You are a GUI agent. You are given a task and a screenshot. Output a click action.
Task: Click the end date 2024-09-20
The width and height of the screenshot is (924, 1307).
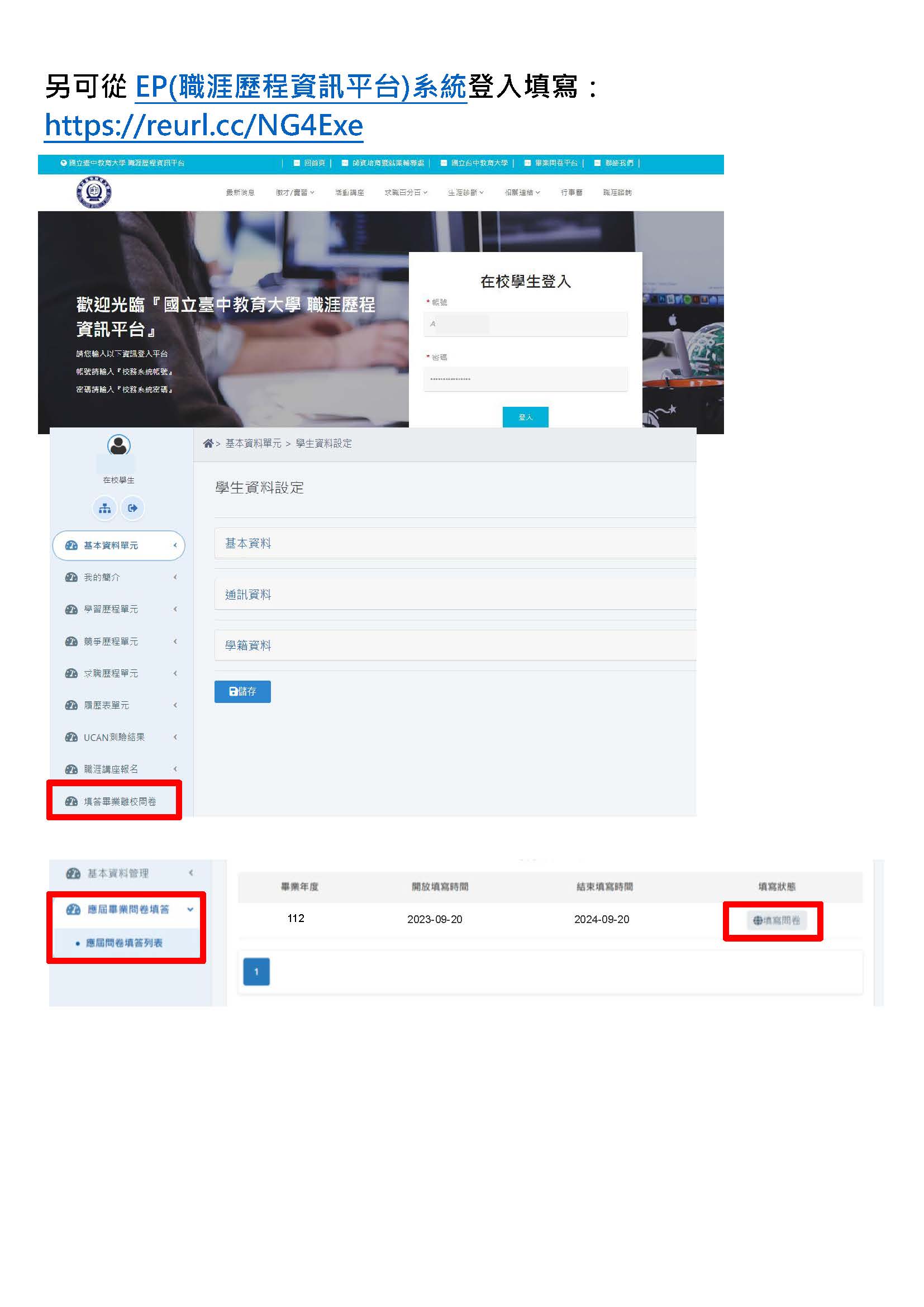pyautogui.click(x=602, y=919)
